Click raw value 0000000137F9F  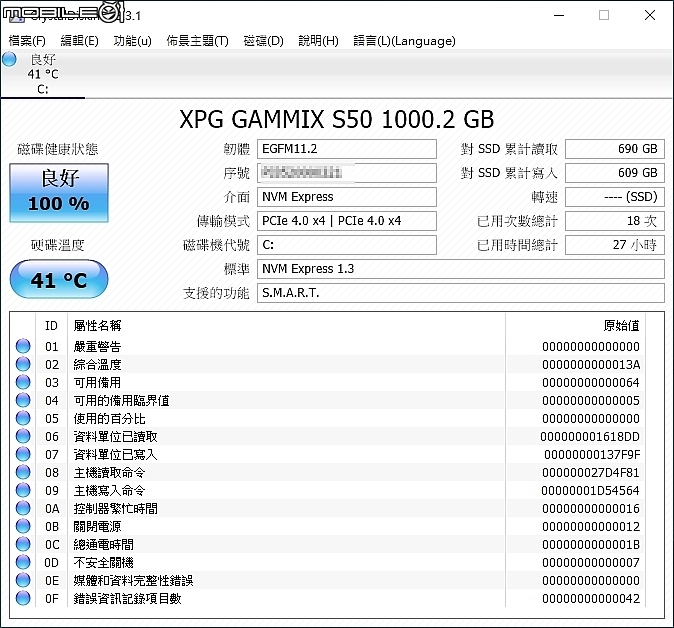click(592, 455)
